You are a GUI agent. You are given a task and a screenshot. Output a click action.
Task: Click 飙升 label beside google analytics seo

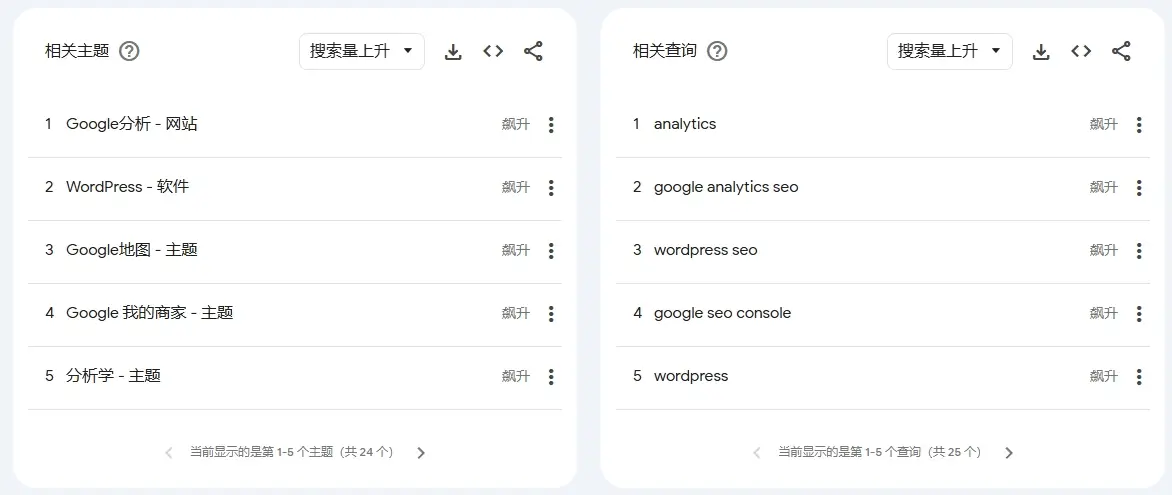(1104, 188)
